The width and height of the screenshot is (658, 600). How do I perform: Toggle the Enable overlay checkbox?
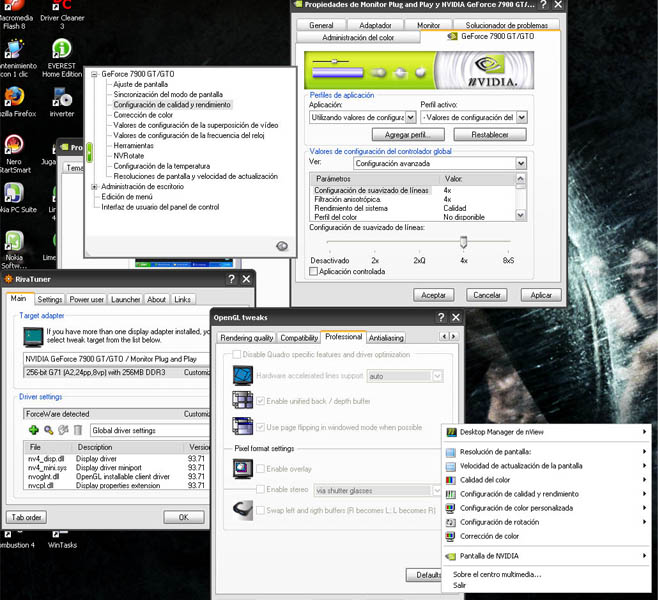pos(260,469)
